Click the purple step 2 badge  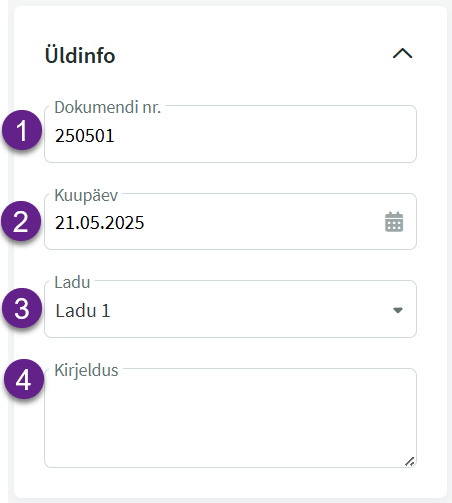(x=21, y=221)
